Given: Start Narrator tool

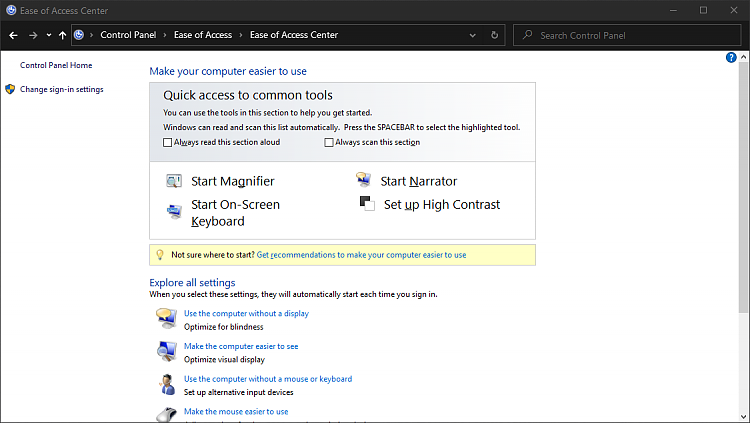Looking at the screenshot, I should tap(419, 181).
